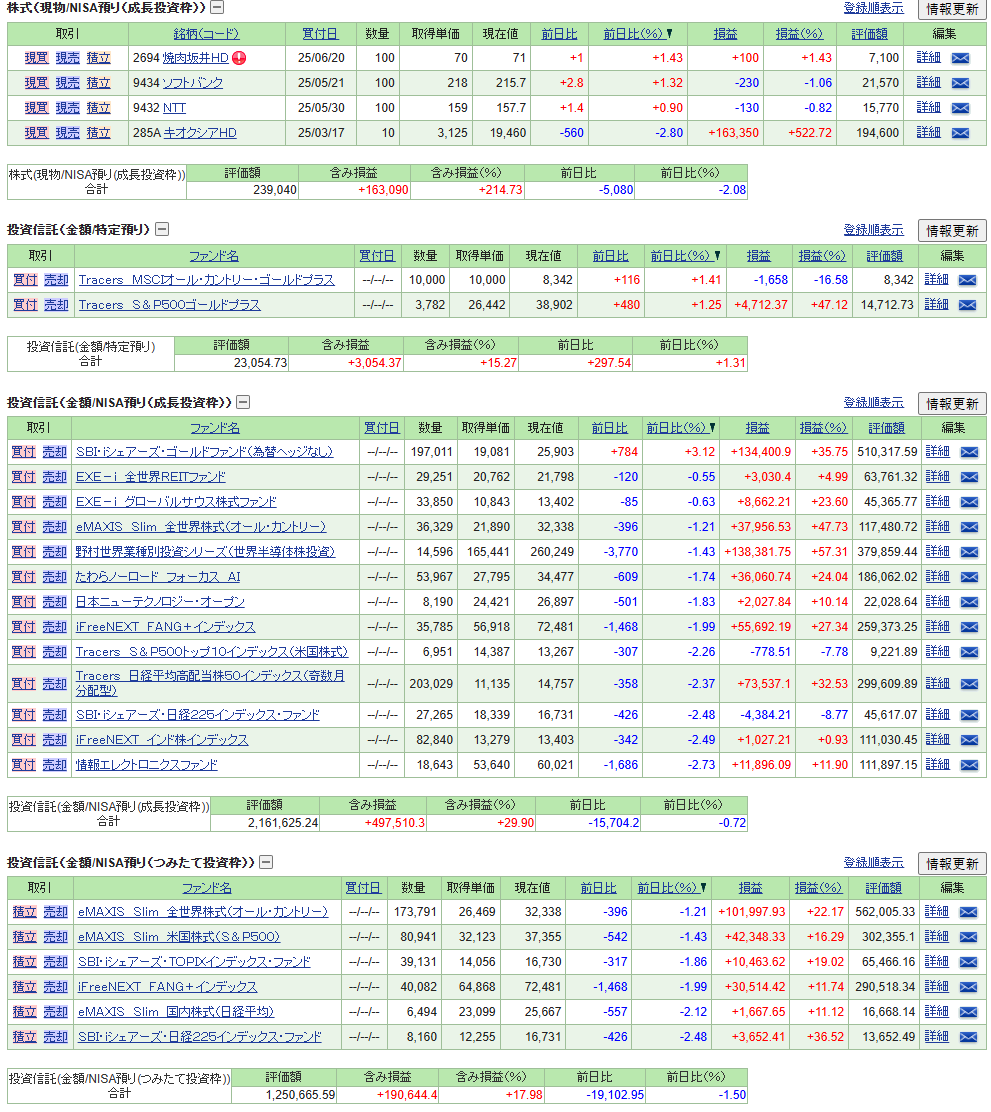Click 売却 for SBI・iシェアーズ・ゴールドファンド
Image resolution: width=991 pixels, height=1112 pixels.
[x=54, y=452]
